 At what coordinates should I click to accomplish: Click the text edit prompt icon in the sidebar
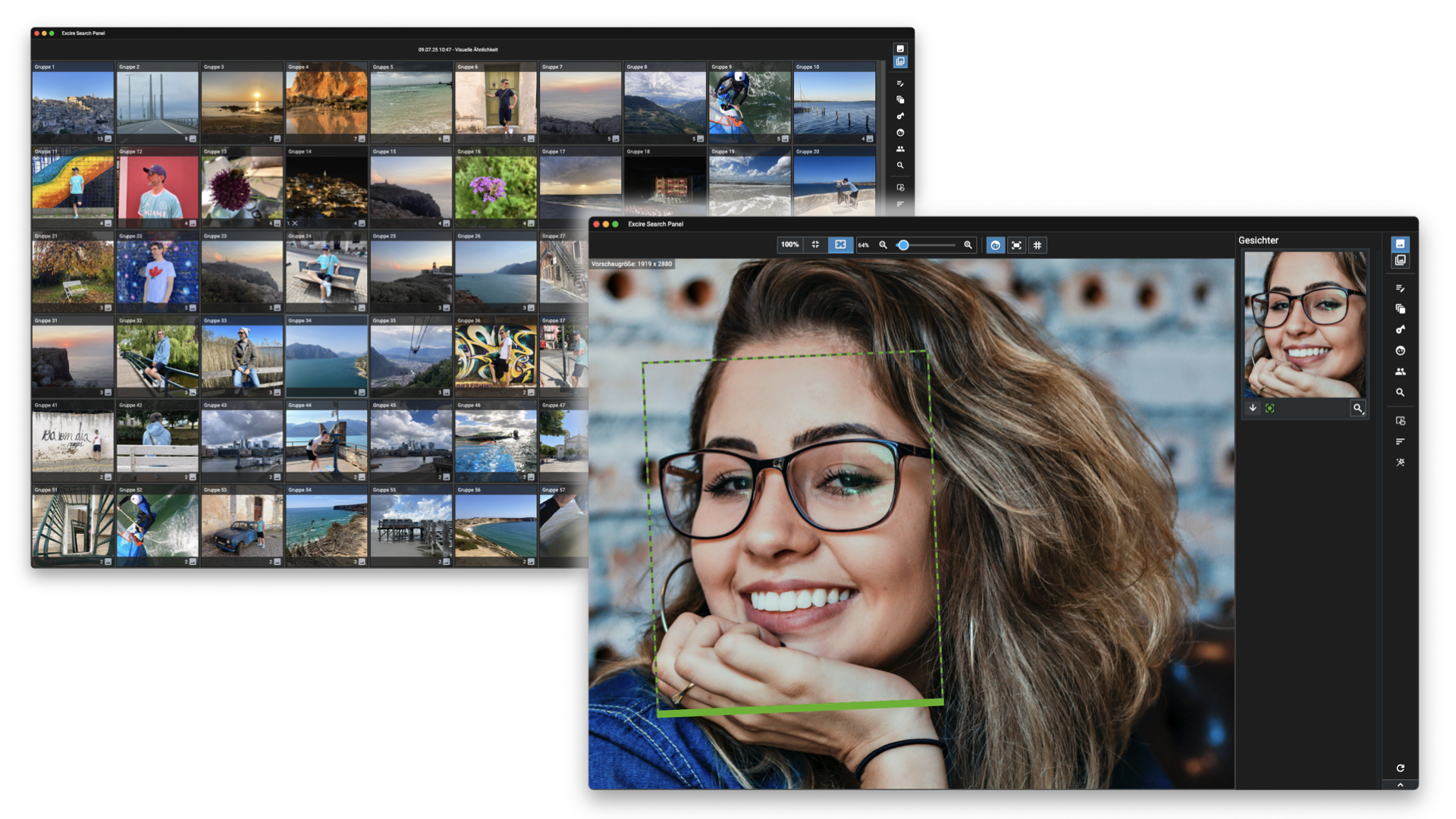pos(1400,288)
